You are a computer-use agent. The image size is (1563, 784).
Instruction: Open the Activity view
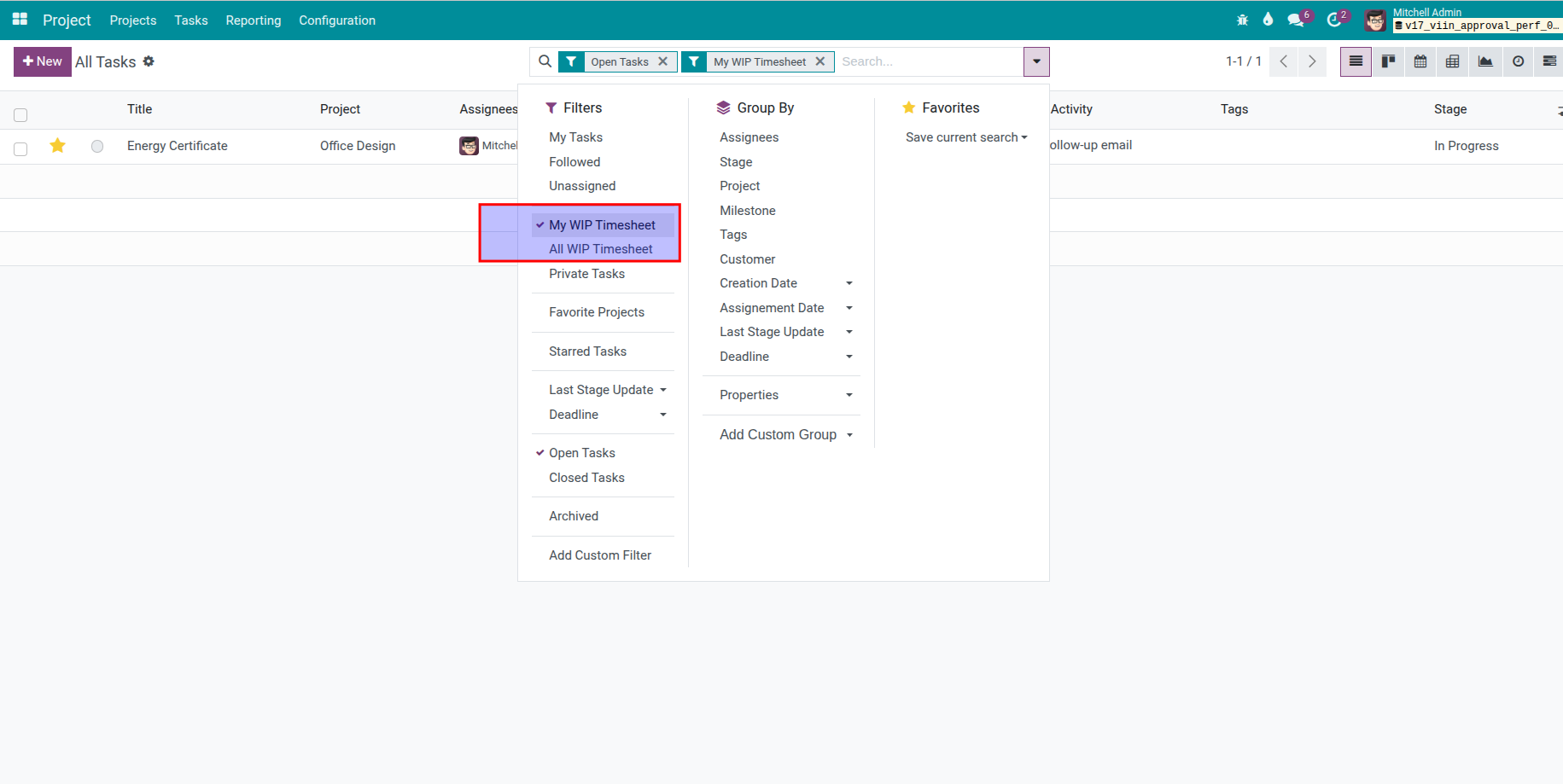click(x=1518, y=61)
